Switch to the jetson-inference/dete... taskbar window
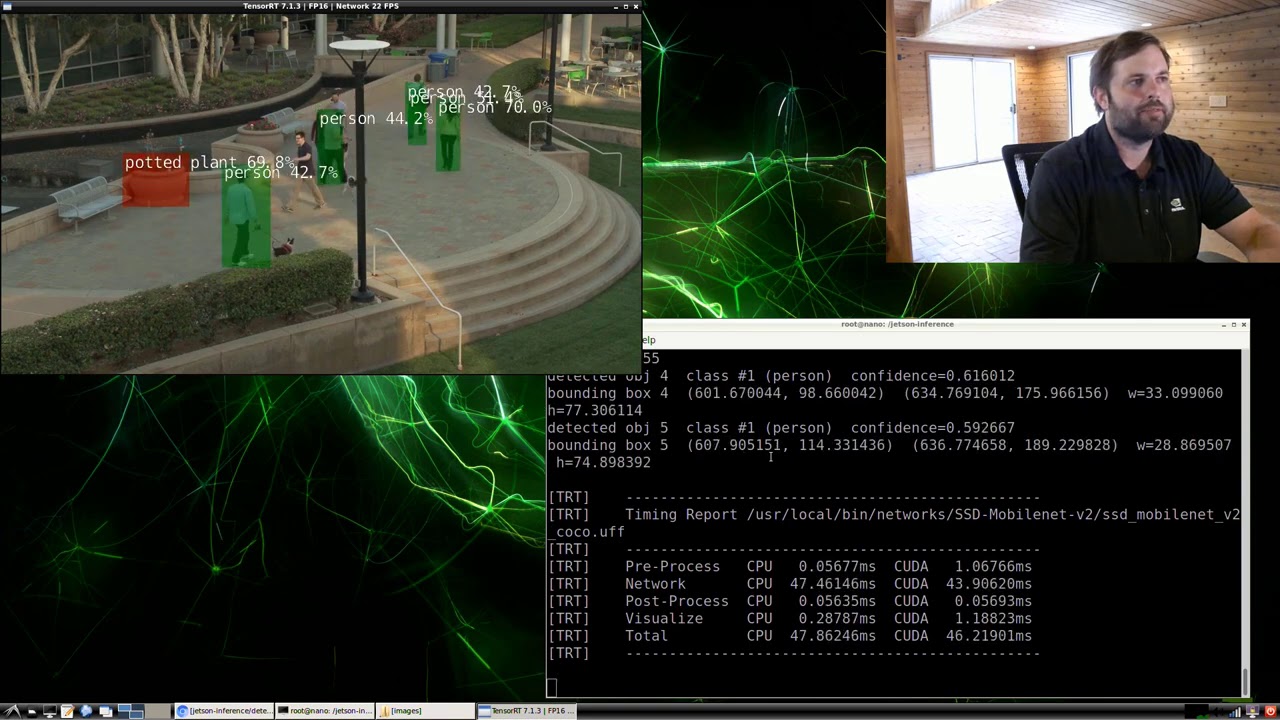1280x720 pixels. click(224, 711)
